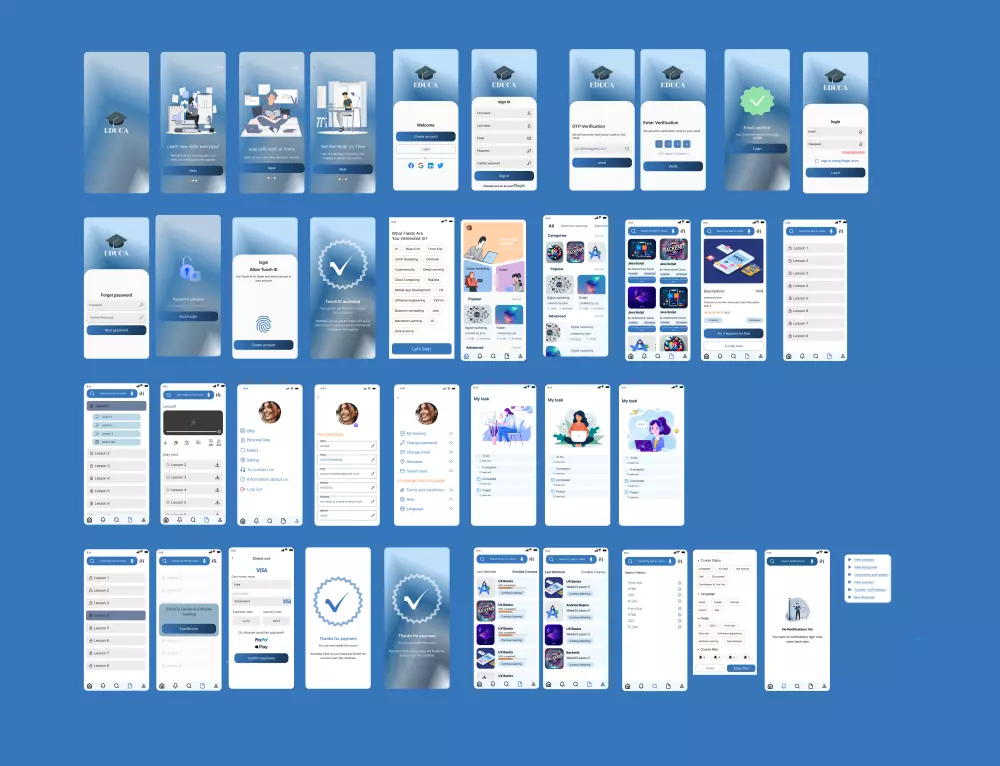Choose PayPal as the payment method
Screen dimensions: 1000x766
[261, 640]
